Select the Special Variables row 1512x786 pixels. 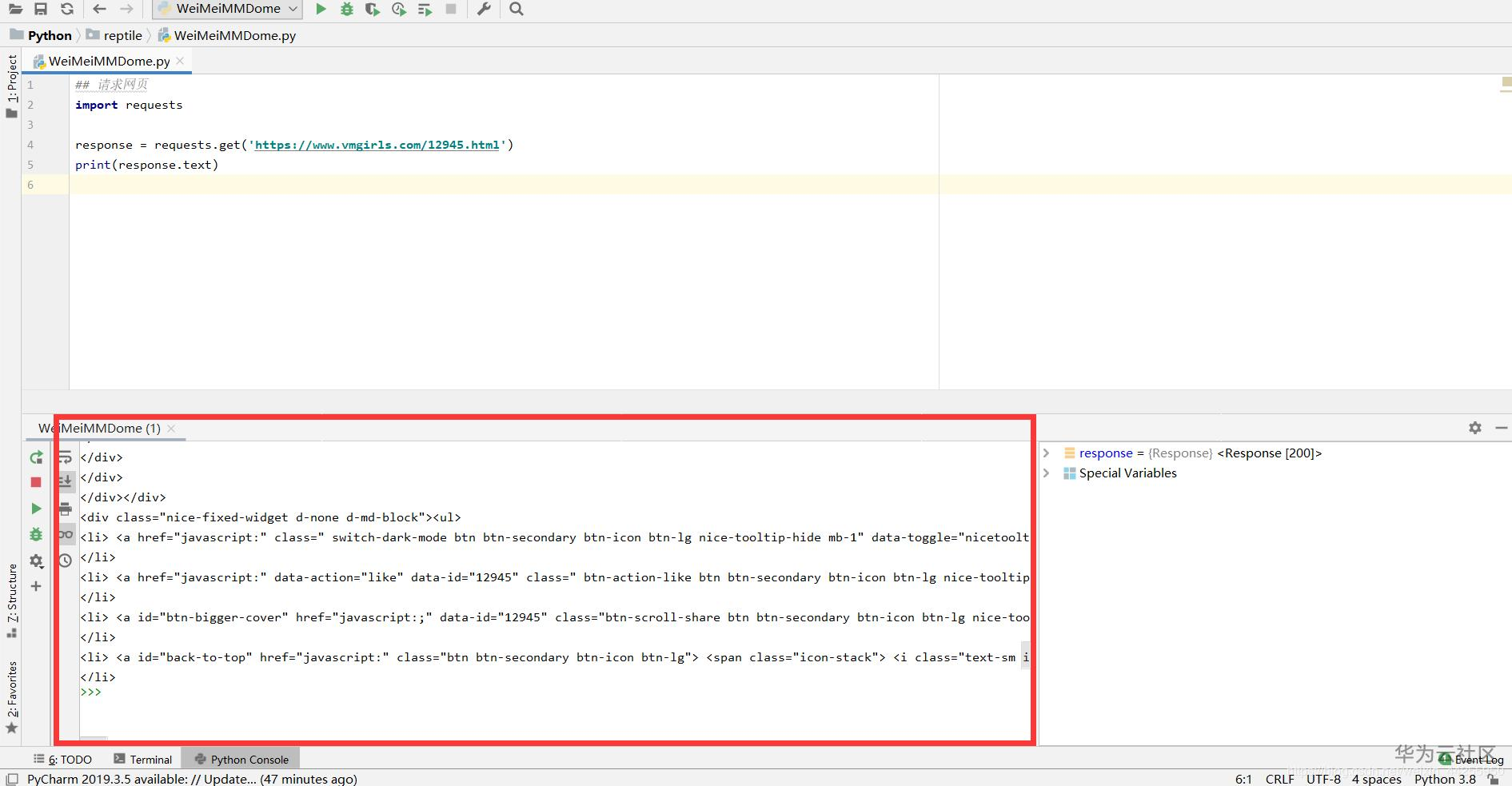point(1275,473)
